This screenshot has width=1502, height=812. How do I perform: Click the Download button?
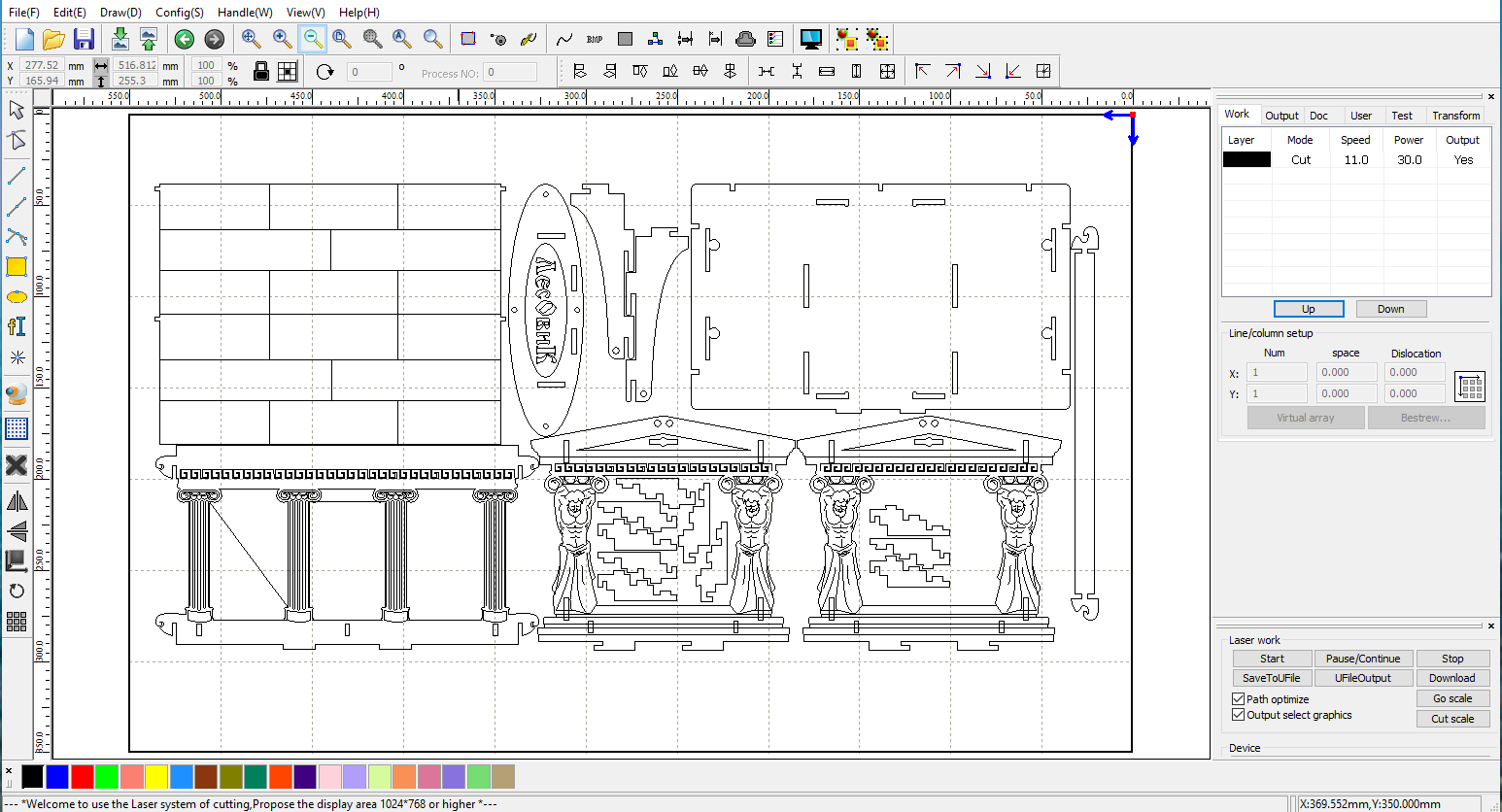point(1451,678)
